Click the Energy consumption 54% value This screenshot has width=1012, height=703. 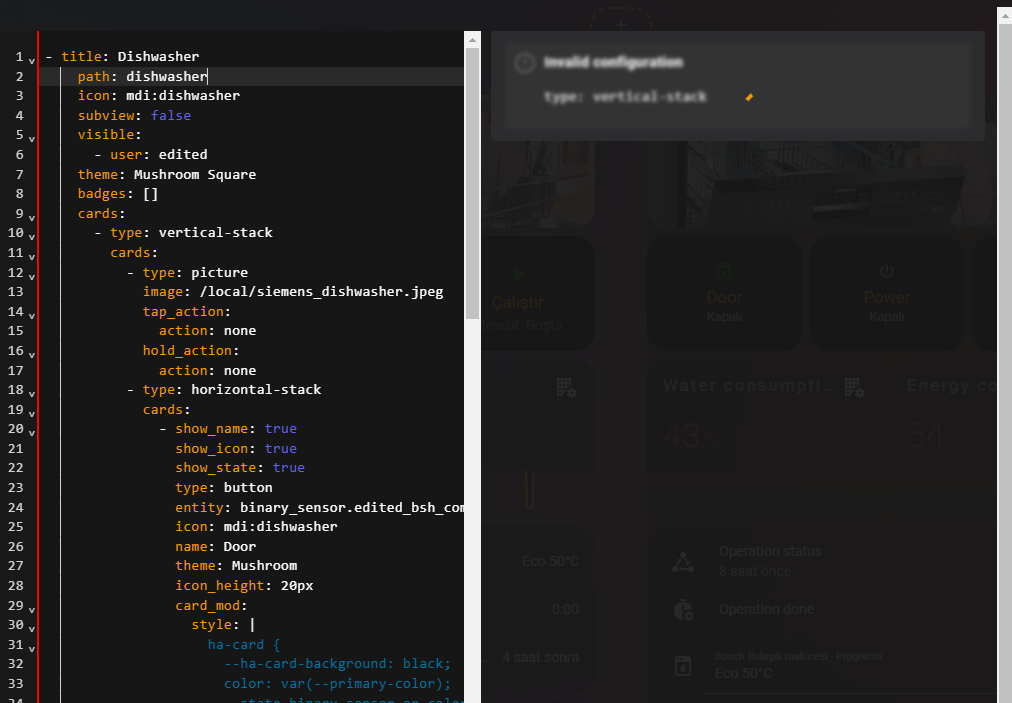pos(935,436)
